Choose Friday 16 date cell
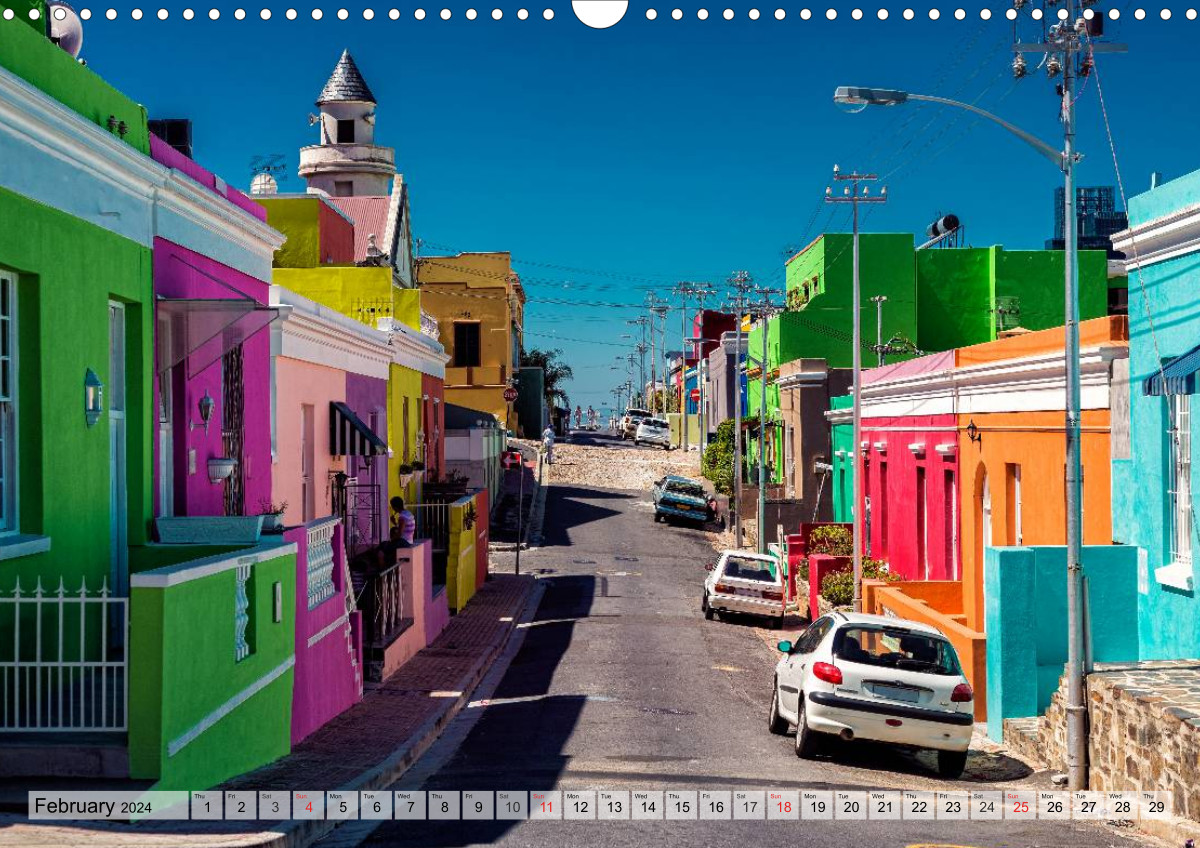1200x848 pixels. click(716, 806)
